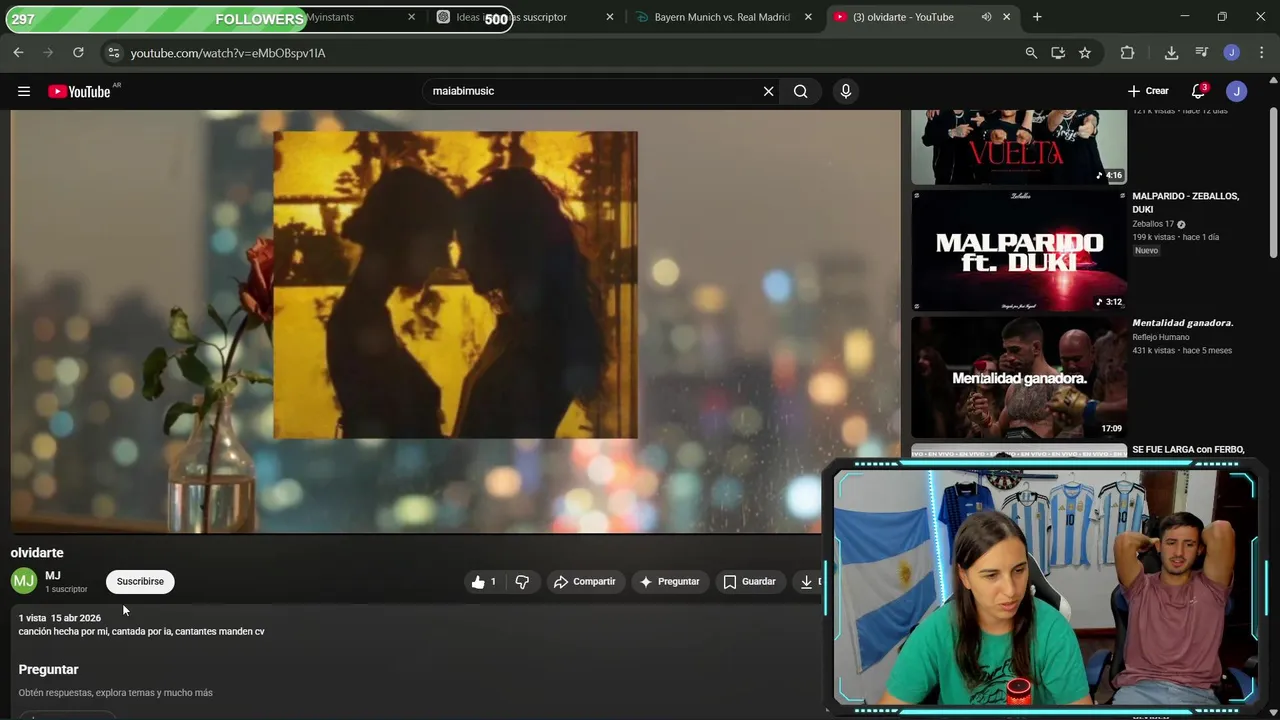Click Compartir to share video

click(x=585, y=582)
